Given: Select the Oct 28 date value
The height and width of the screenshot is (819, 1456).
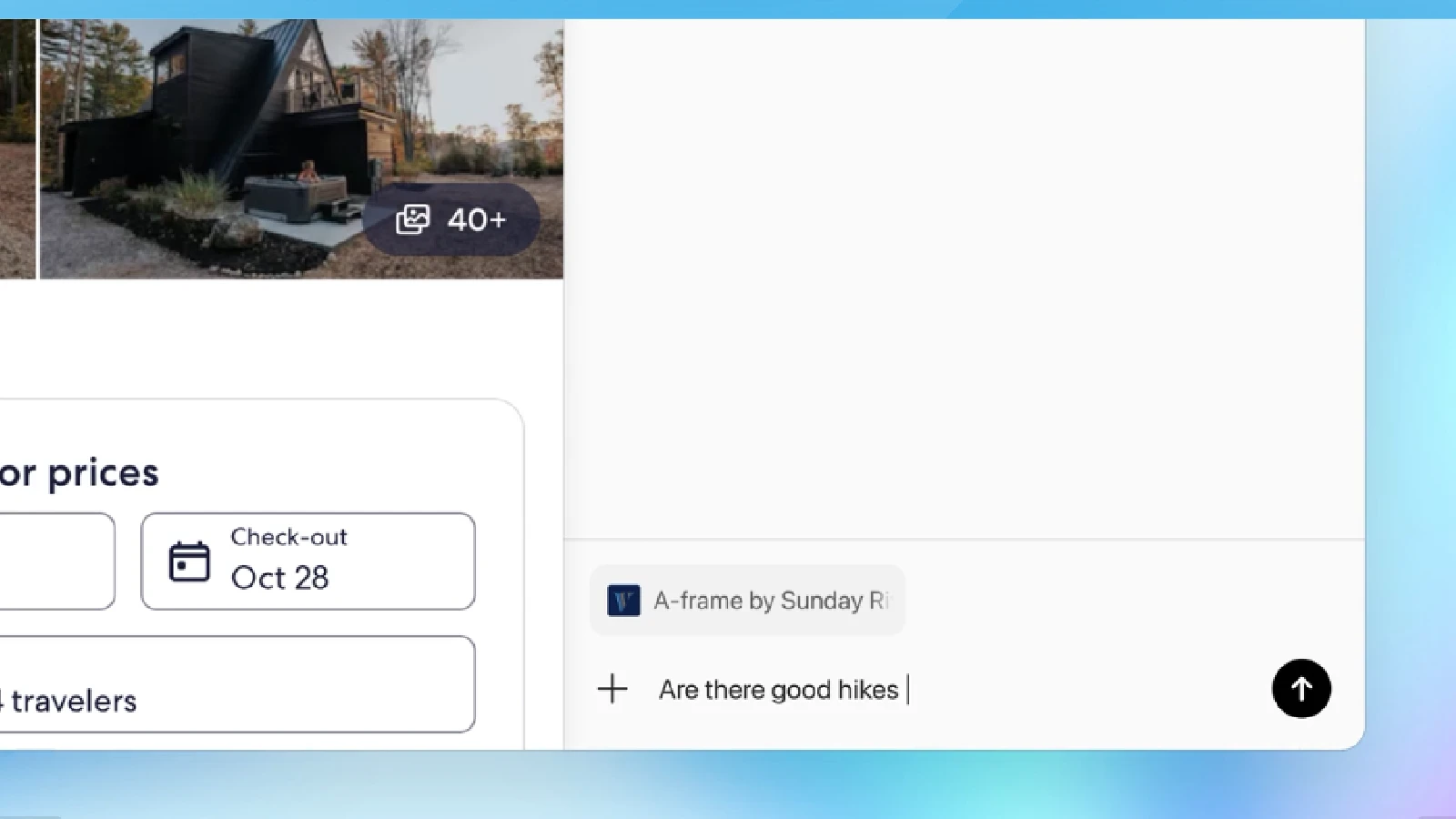Looking at the screenshot, I should pos(279,578).
